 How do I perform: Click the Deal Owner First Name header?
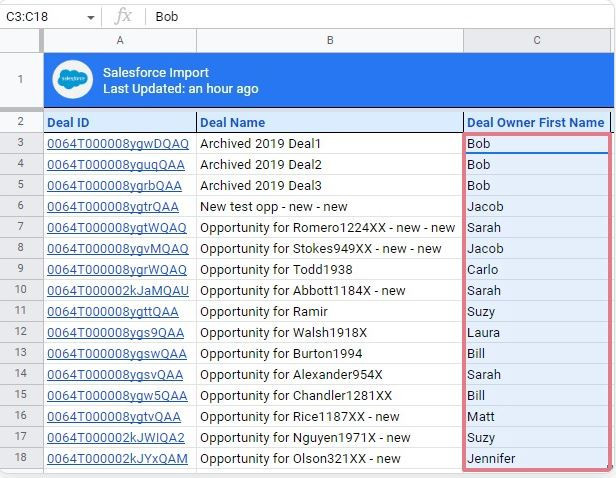pyautogui.click(x=535, y=123)
